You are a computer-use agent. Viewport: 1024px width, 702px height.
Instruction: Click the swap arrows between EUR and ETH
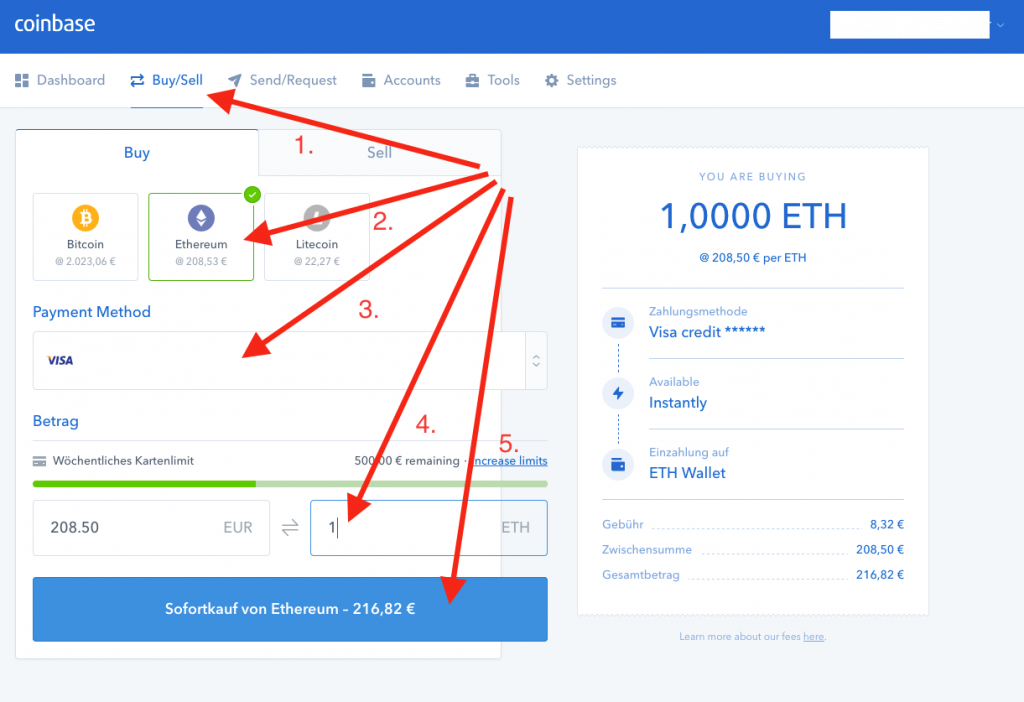pos(290,527)
